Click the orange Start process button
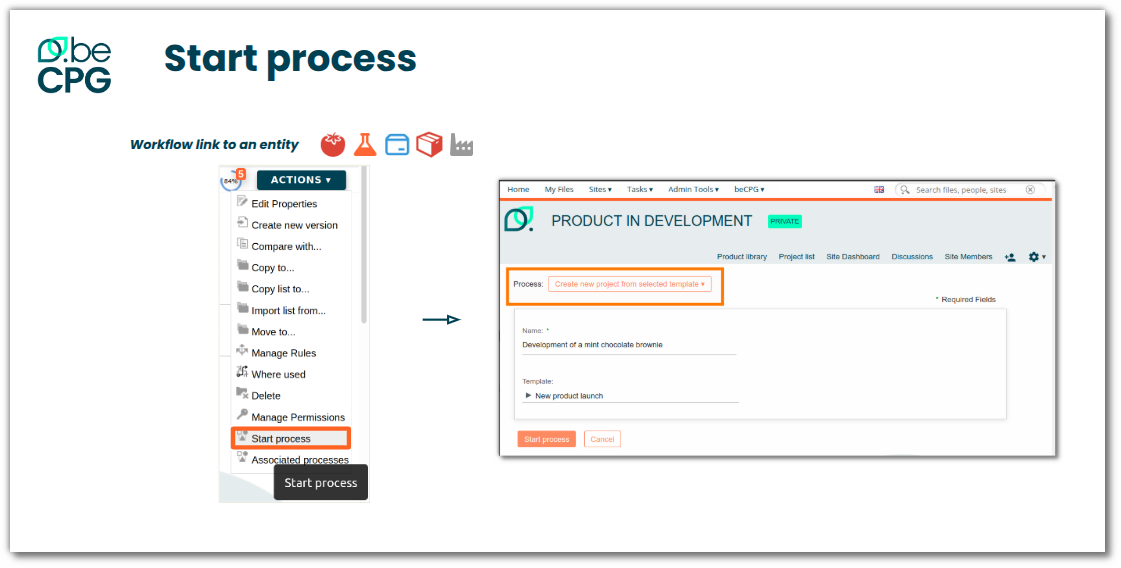The height and width of the screenshot is (568, 1121). click(x=546, y=439)
